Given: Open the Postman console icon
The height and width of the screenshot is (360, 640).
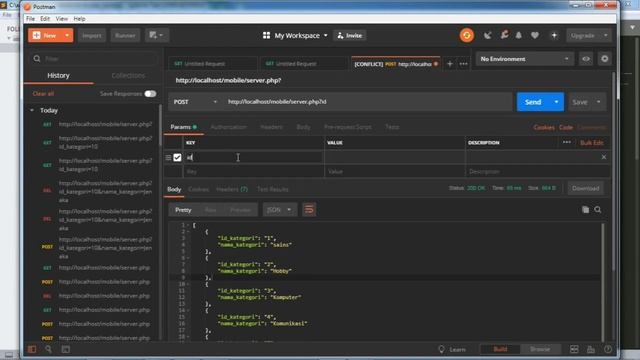Looking at the screenshot, I should 66,349.
